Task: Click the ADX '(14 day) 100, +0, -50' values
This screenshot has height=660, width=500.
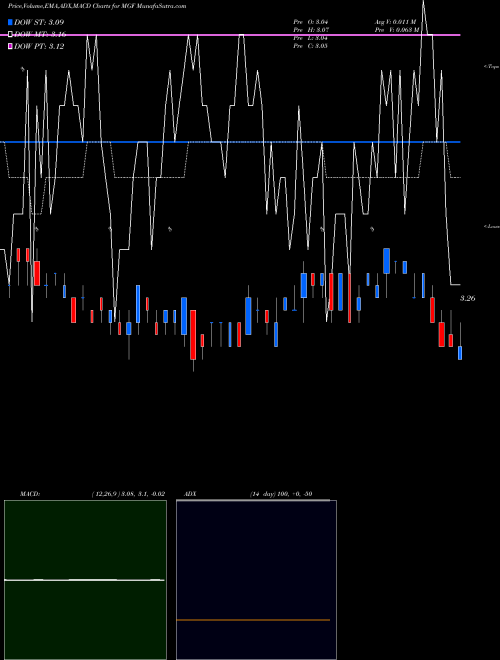Action: 281,494
